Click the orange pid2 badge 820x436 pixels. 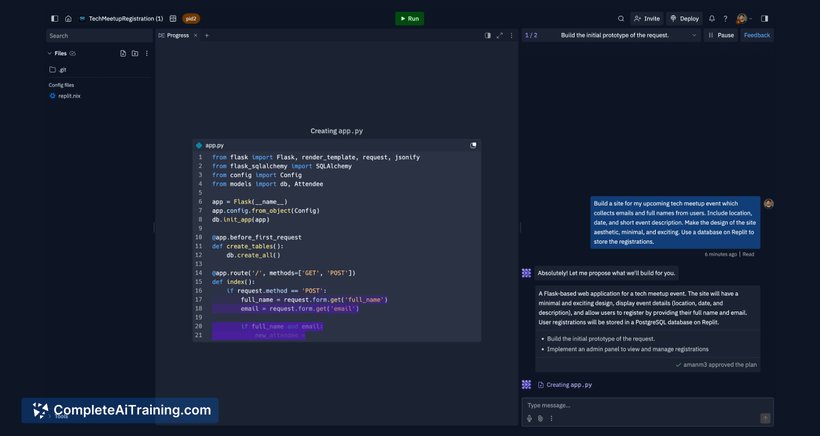tap(191, 18)
